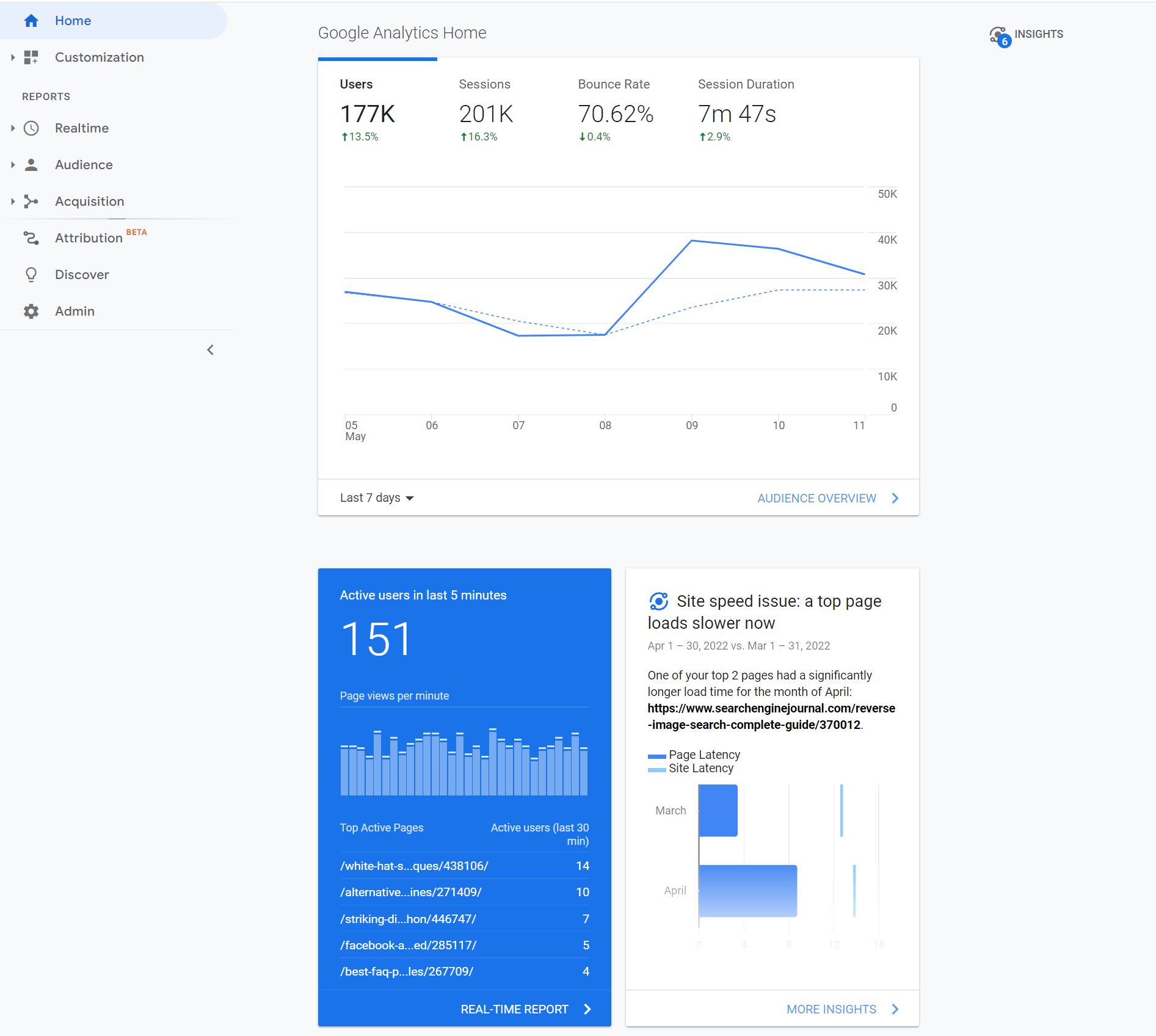
Task: Select the Attribution BETA icon
Action: coord(31,238)
